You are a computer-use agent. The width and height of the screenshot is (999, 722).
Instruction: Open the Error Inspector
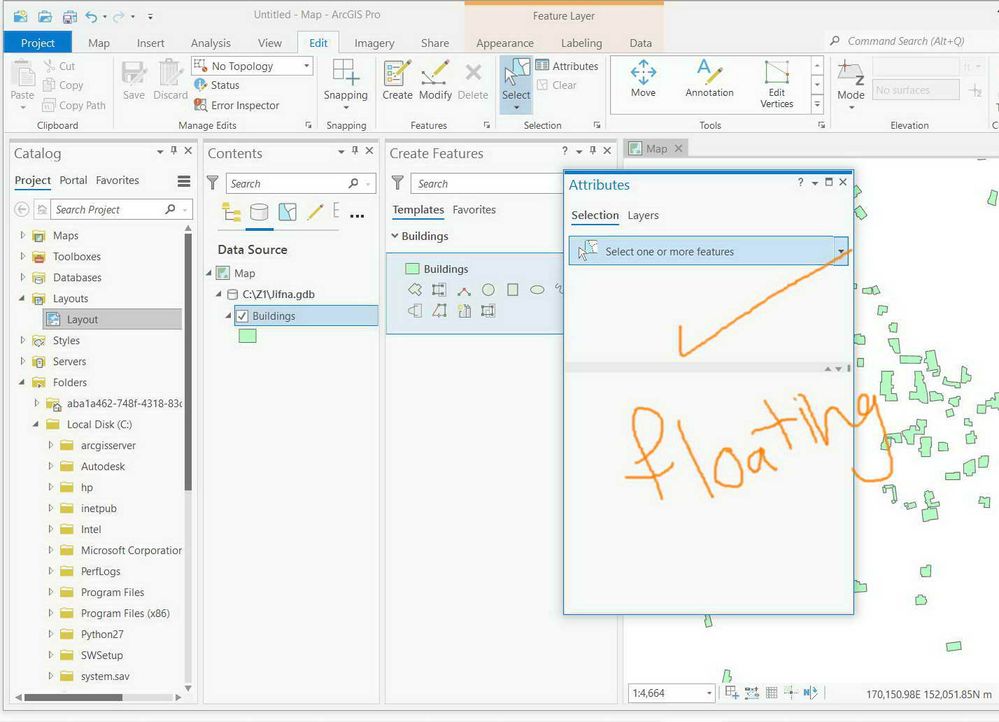[x=237, y=105]
